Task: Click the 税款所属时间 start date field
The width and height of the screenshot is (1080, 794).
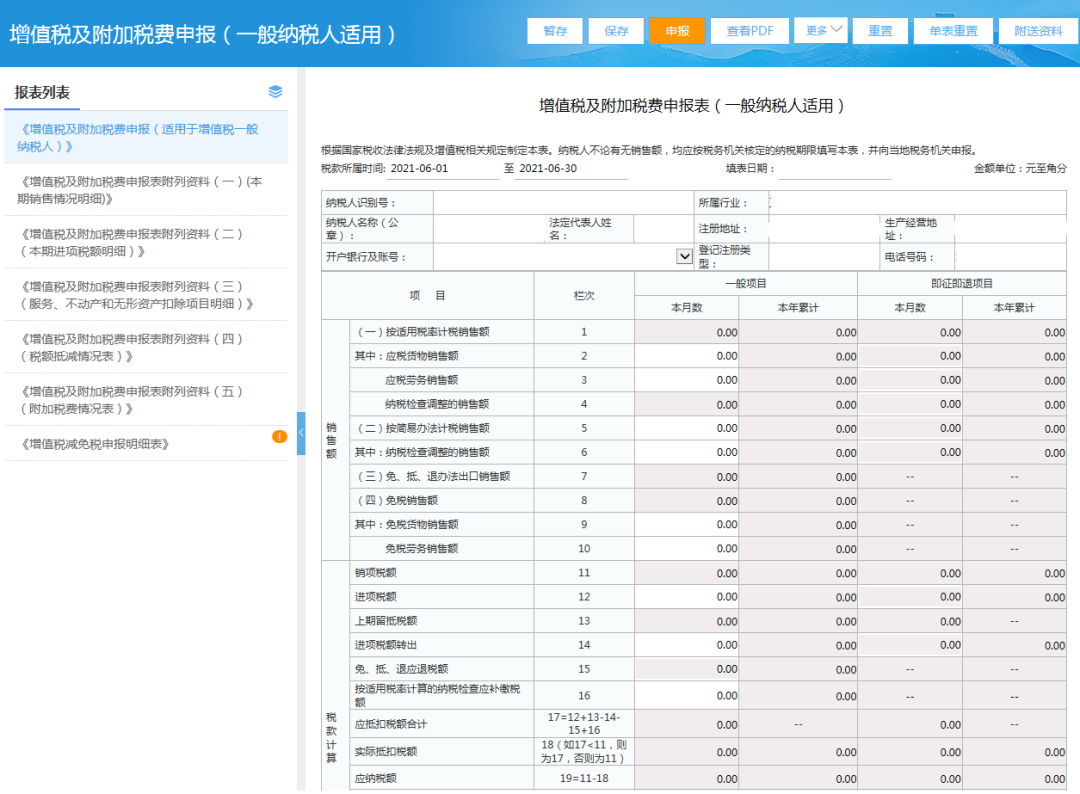Action: tap(444, 169)
